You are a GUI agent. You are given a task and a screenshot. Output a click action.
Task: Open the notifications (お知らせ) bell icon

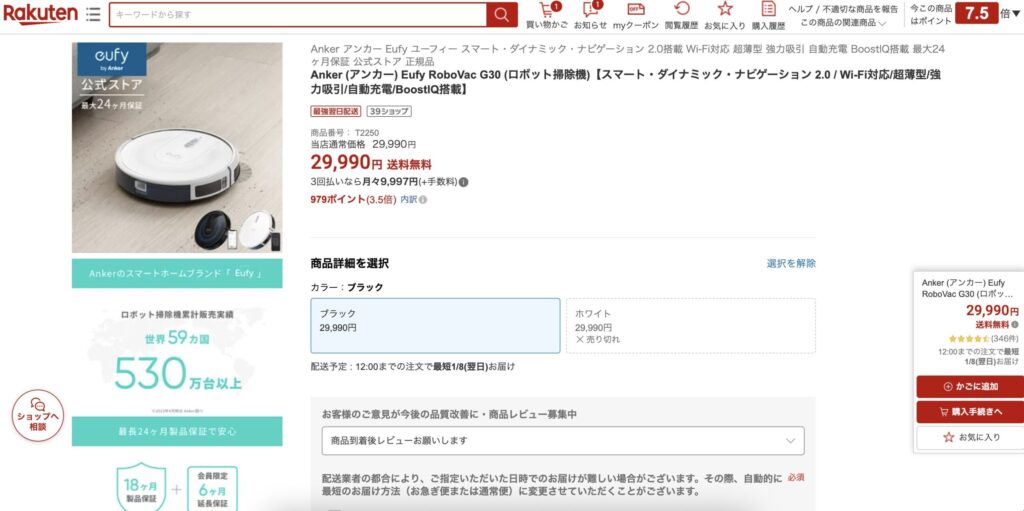[x=590, y=15]
